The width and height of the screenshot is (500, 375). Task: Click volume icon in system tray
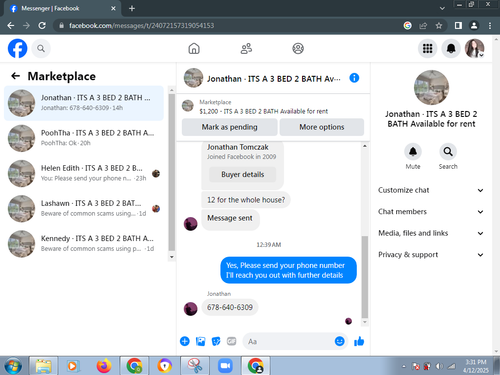coord(439,366)
